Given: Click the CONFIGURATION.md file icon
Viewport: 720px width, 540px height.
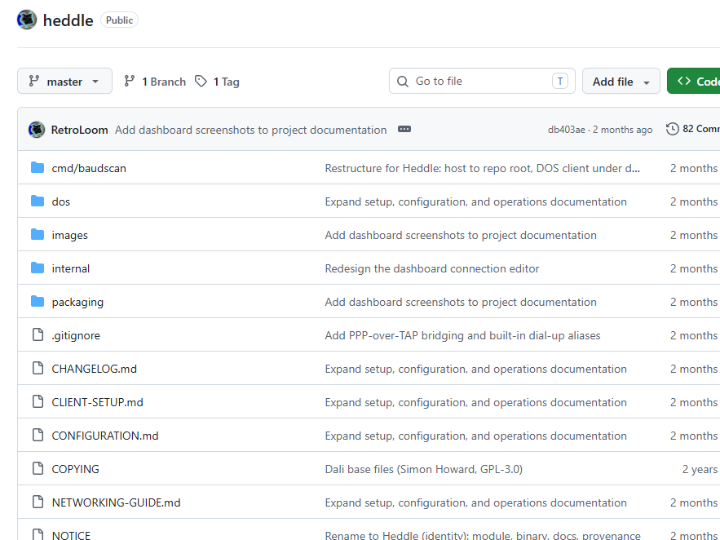Looking at the screenshot, I should point(38,435).
